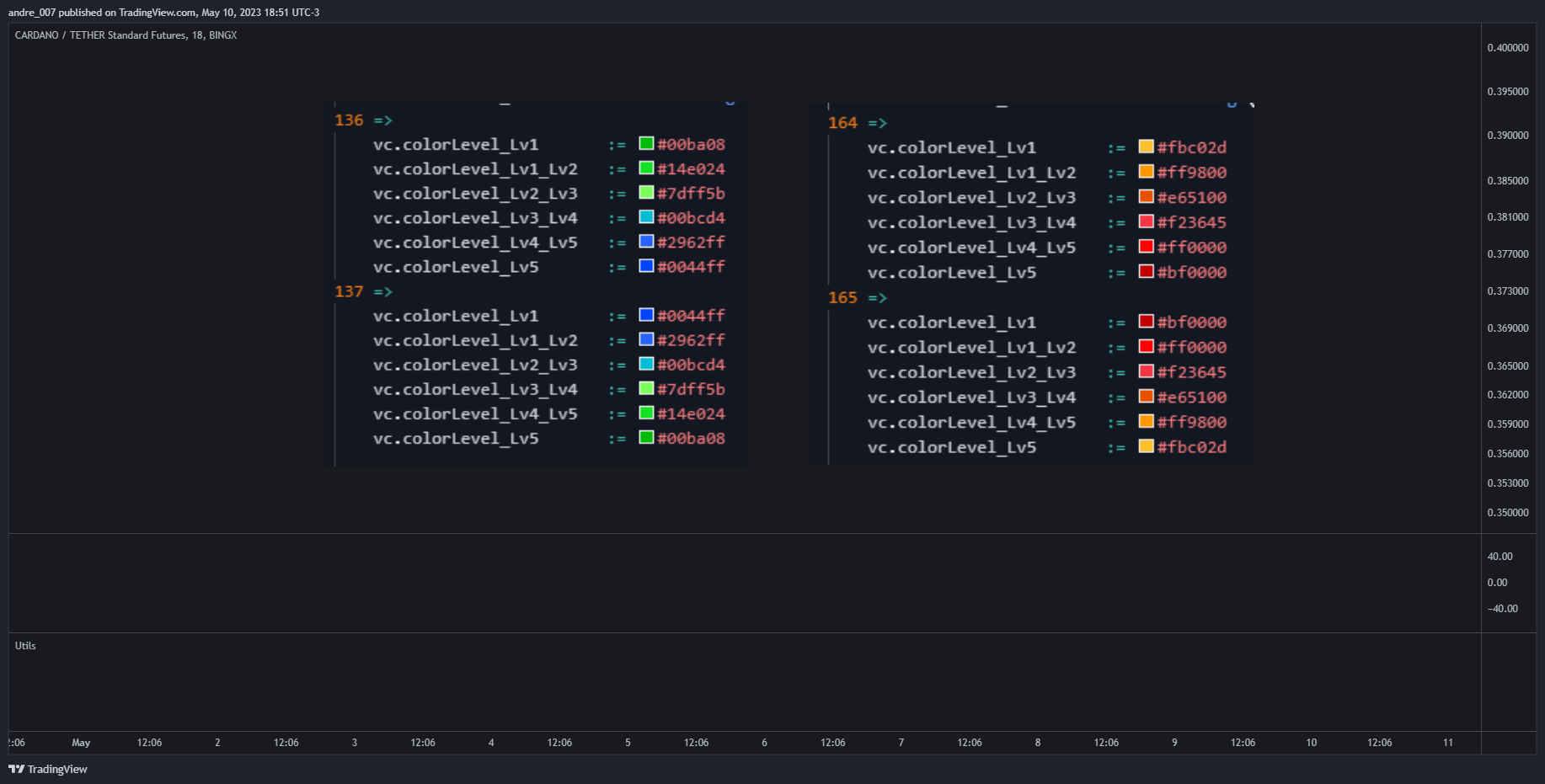Screen dimensions: 1545x784
Task: Click the red #ff0000 swatch under line 164
Action: pyautogui.click(x=1146, y=246)
